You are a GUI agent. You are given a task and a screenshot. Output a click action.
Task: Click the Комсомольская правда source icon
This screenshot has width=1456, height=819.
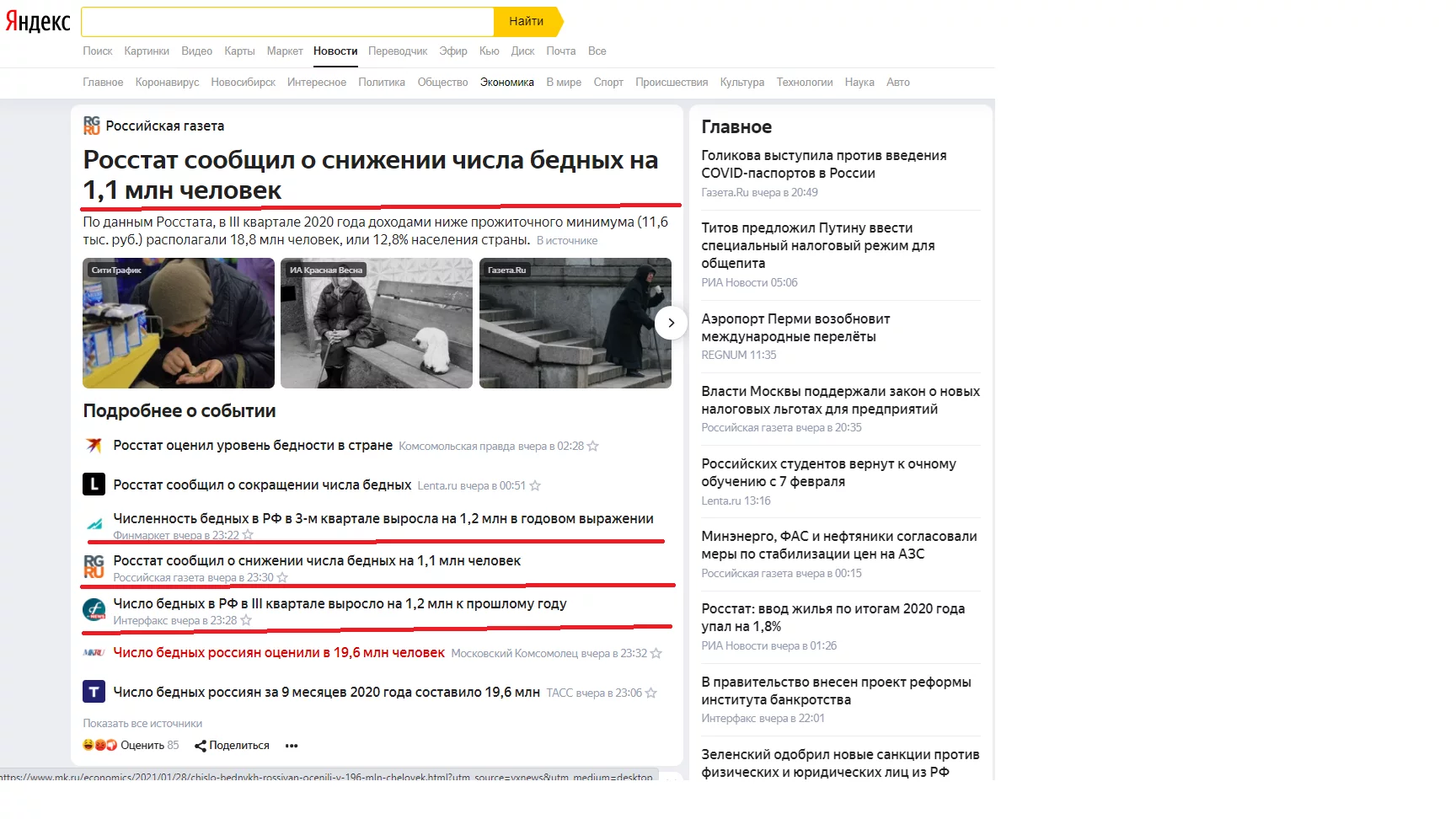pos(94,445)
